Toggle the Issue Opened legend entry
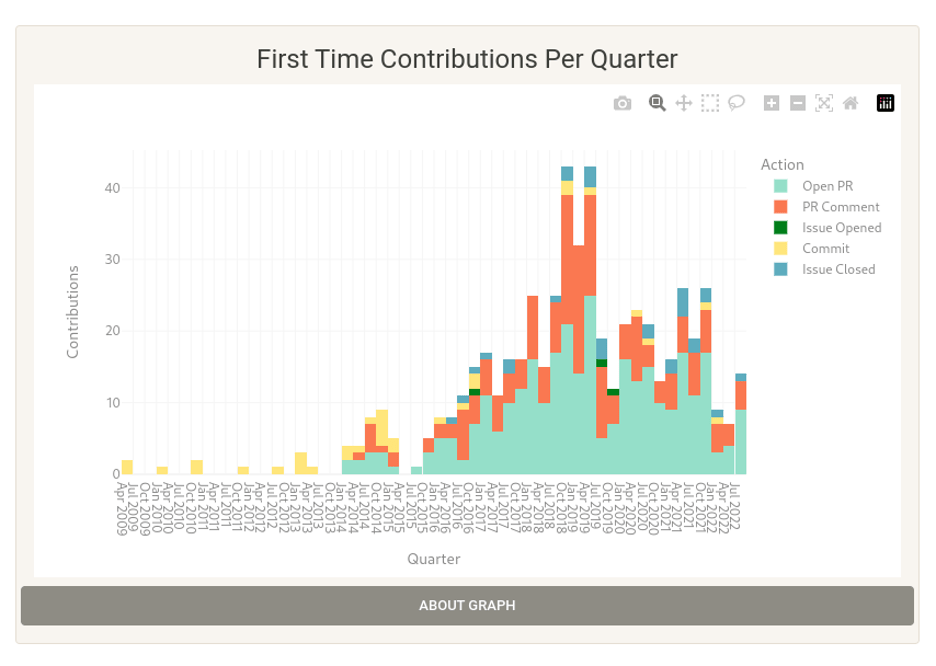 click(x=841, y=227)
